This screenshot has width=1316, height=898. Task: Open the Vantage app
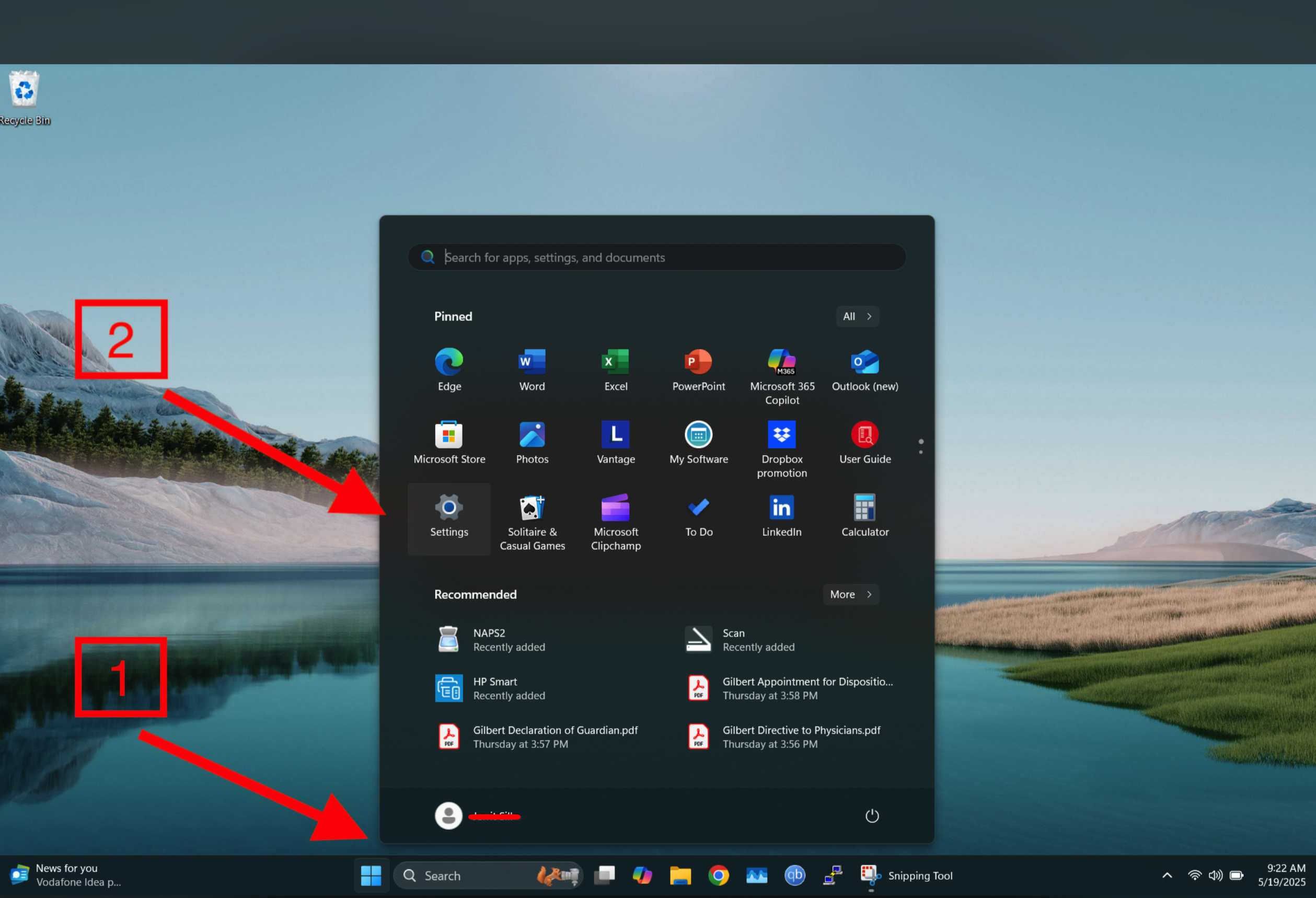(x=616, y=443)
